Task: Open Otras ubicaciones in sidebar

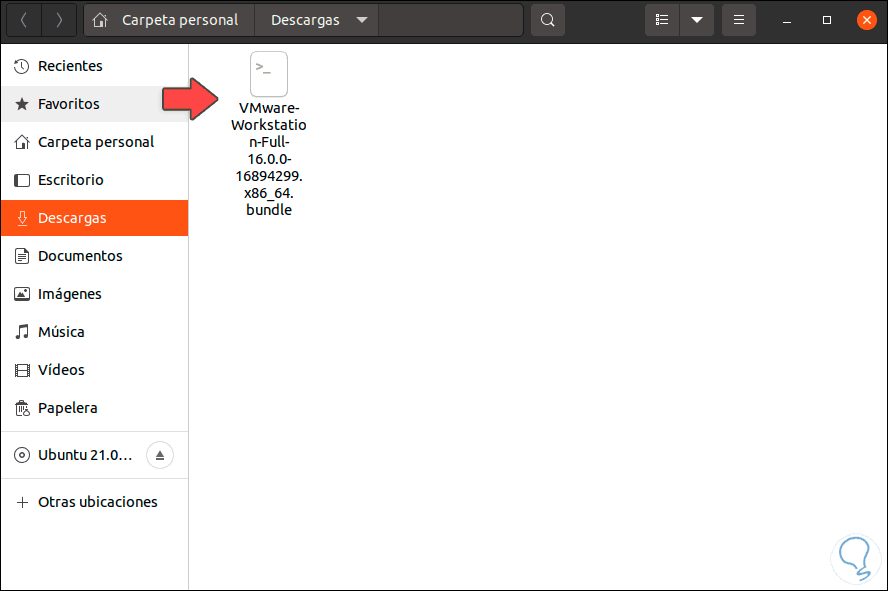Action: (95, 502)
